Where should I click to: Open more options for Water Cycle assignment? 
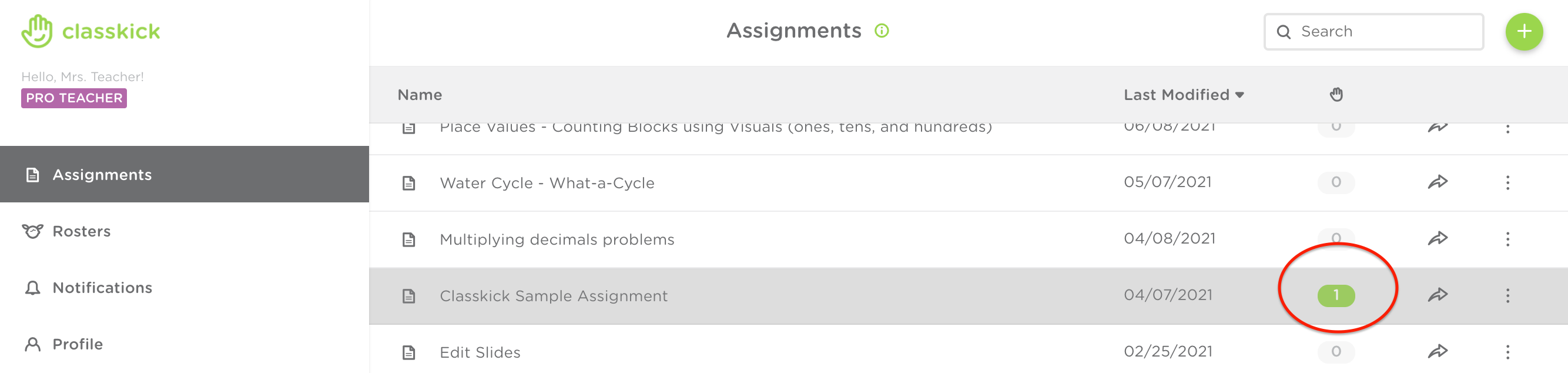tap(1507, 183)
